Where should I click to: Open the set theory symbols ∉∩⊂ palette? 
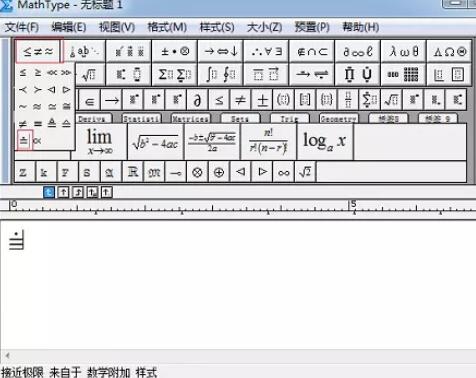click(x=312, y=51)
